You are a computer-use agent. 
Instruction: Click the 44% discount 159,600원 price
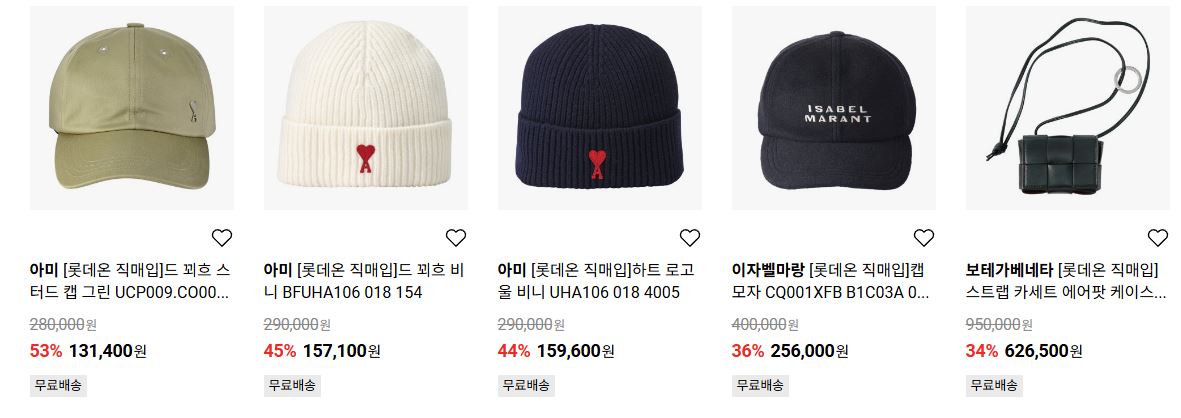[556, 351]
